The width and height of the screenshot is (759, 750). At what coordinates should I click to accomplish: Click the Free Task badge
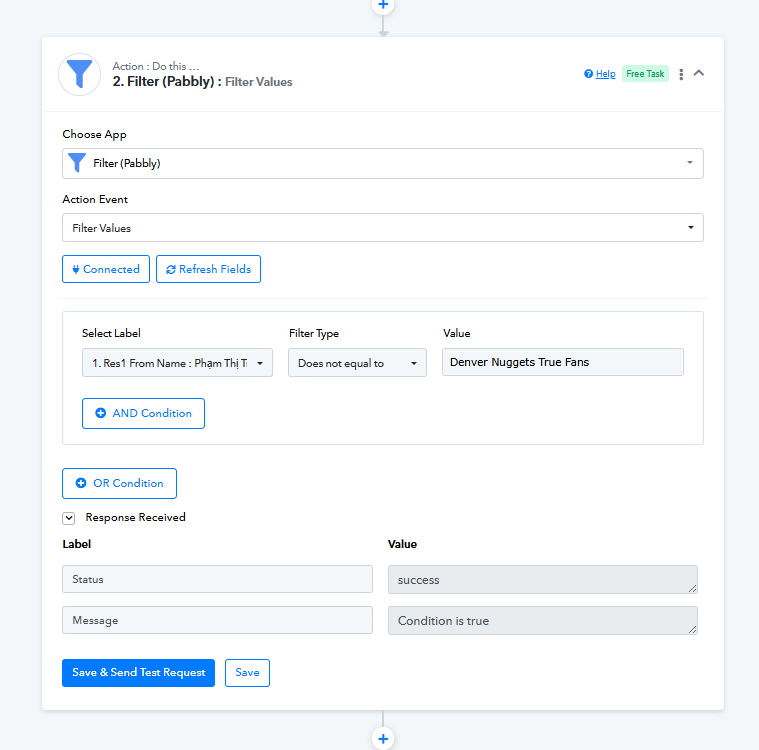point(645,74)
